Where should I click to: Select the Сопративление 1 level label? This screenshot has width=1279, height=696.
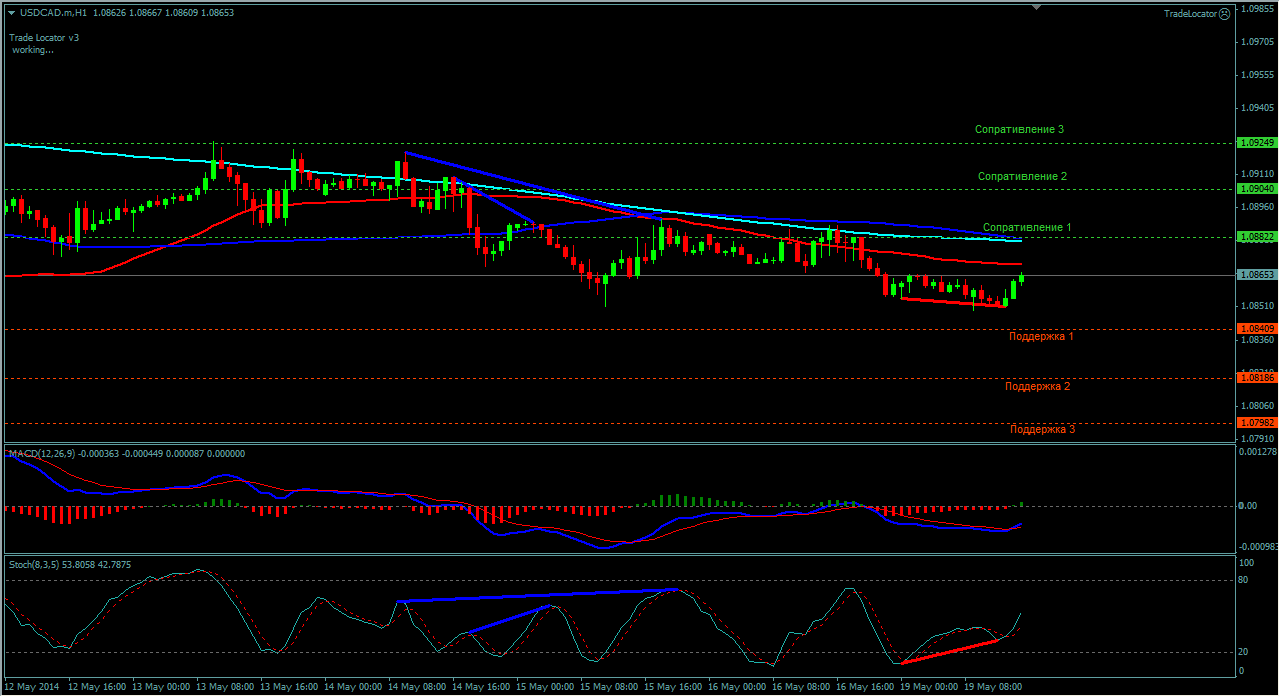click(1027, 227)
